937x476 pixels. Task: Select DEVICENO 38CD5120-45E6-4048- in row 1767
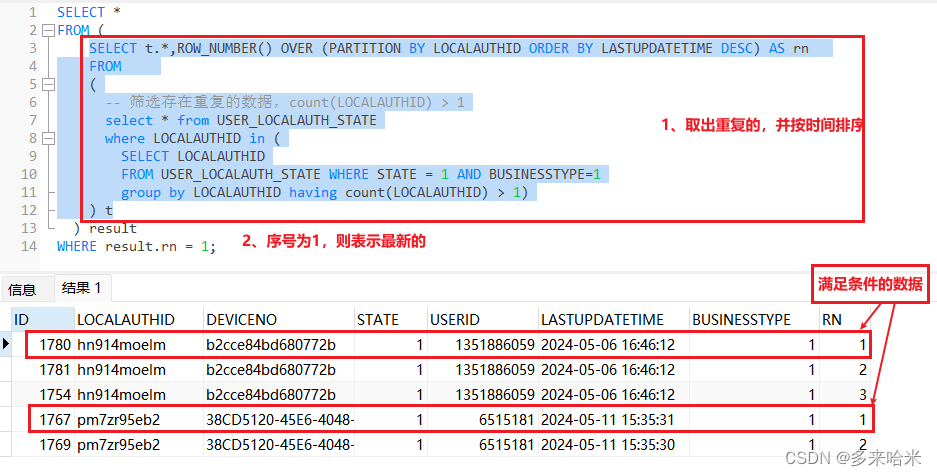pyautogui.click(x=280, y=420)
